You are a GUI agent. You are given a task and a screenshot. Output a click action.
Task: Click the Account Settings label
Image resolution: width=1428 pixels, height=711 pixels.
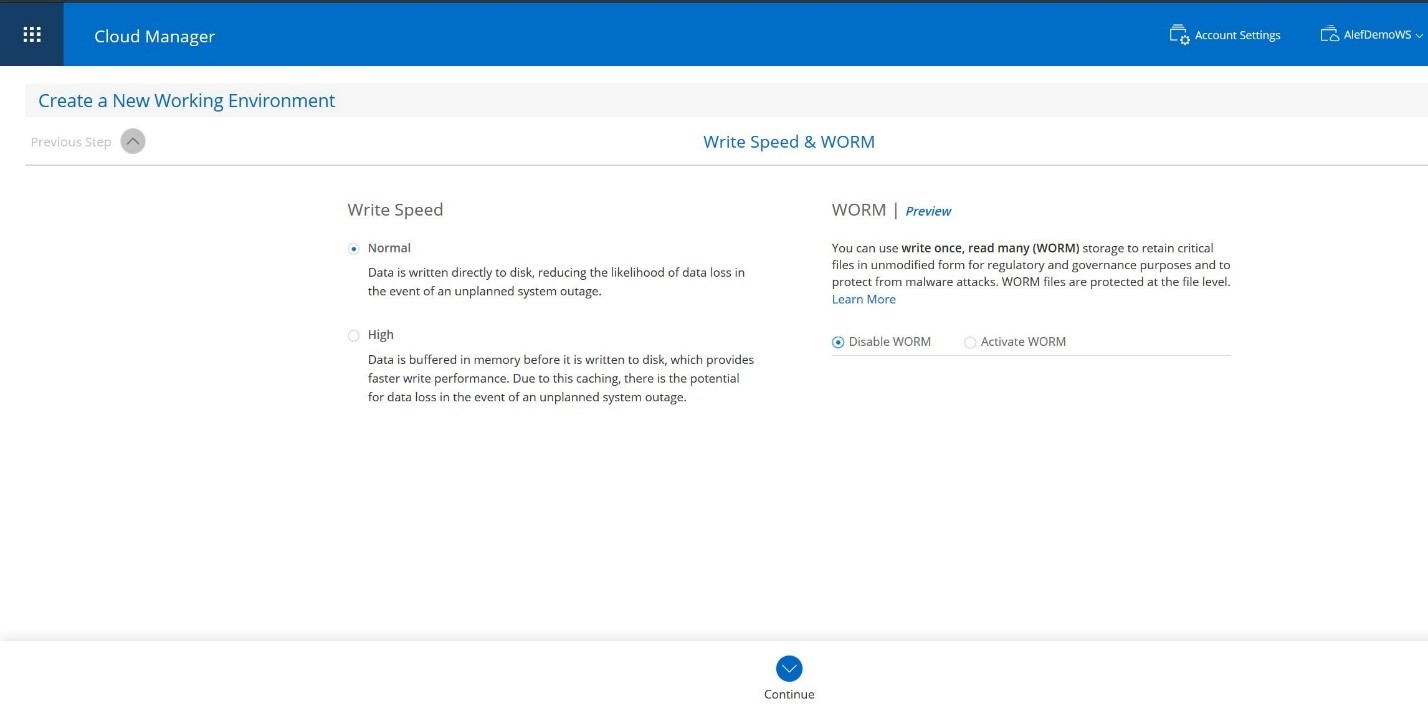1238,35
